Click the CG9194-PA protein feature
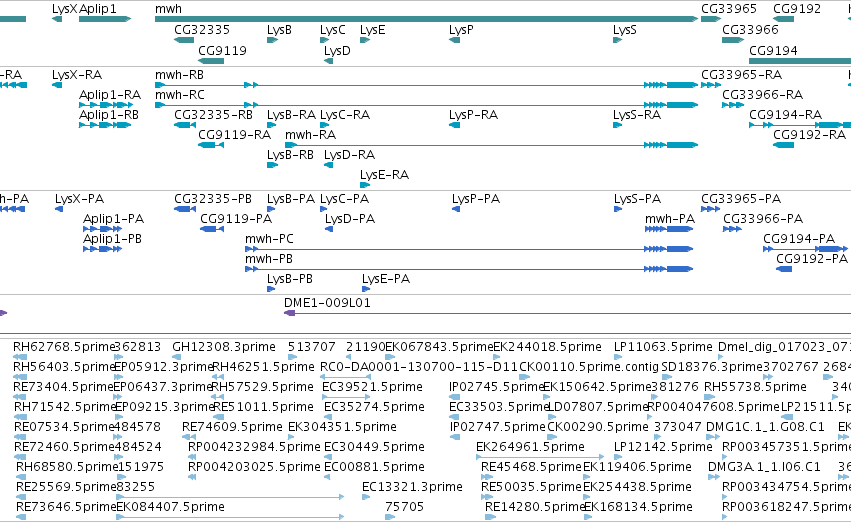The width and height of the screenshot is (851, 522). pyautogui.click(x=805, y=249)
